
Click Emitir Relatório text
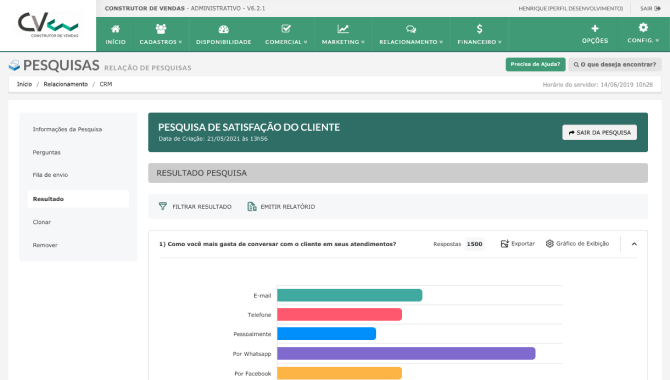click(288, 206)
